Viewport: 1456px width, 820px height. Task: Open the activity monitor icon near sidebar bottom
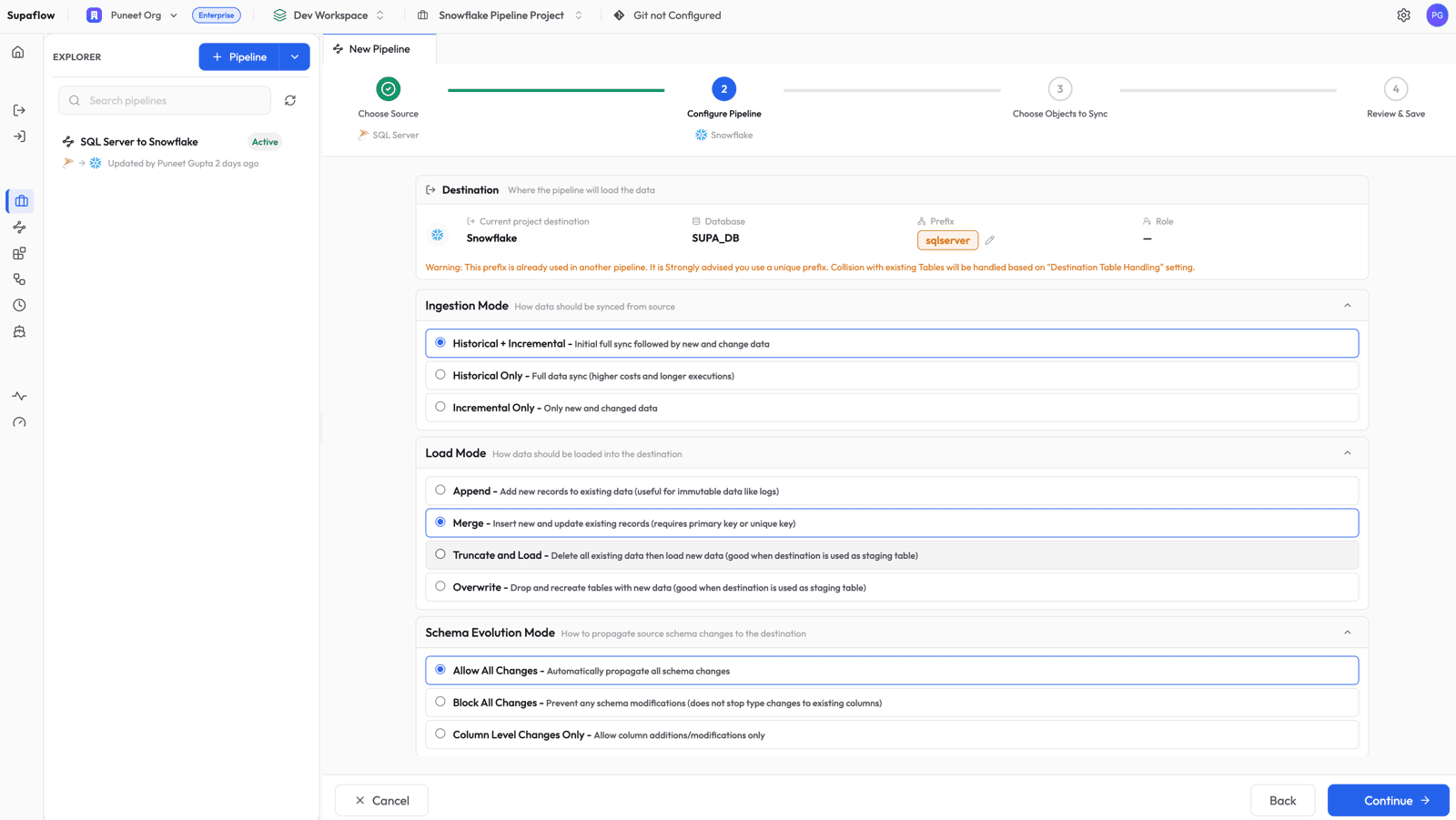coord(18,395)
